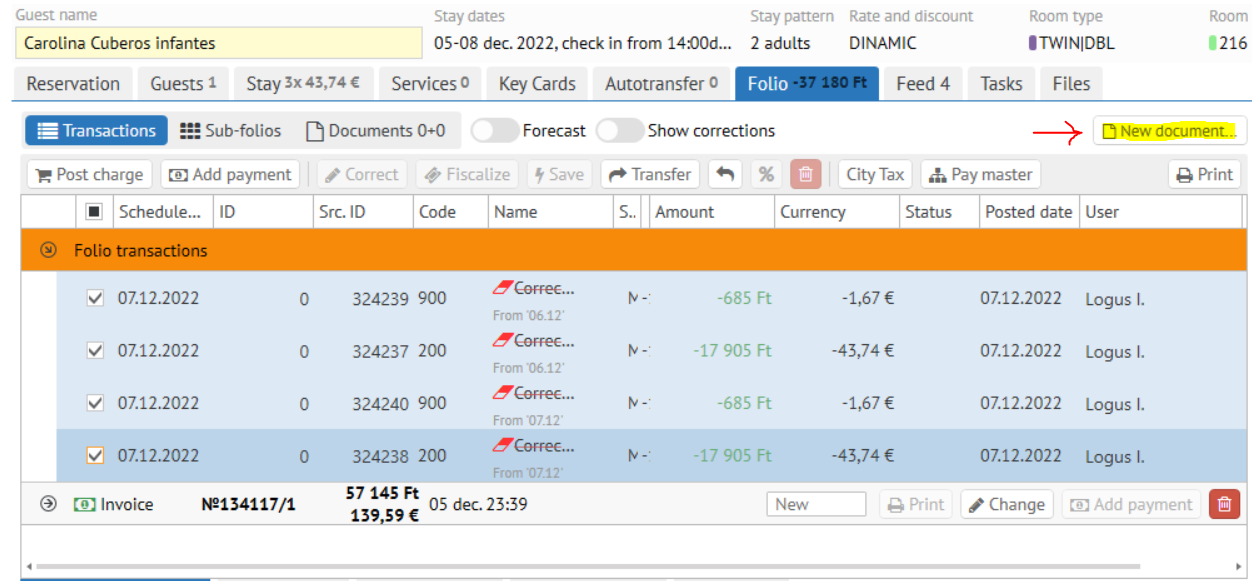Click the New field on invoice row

[x=816, y=504]
